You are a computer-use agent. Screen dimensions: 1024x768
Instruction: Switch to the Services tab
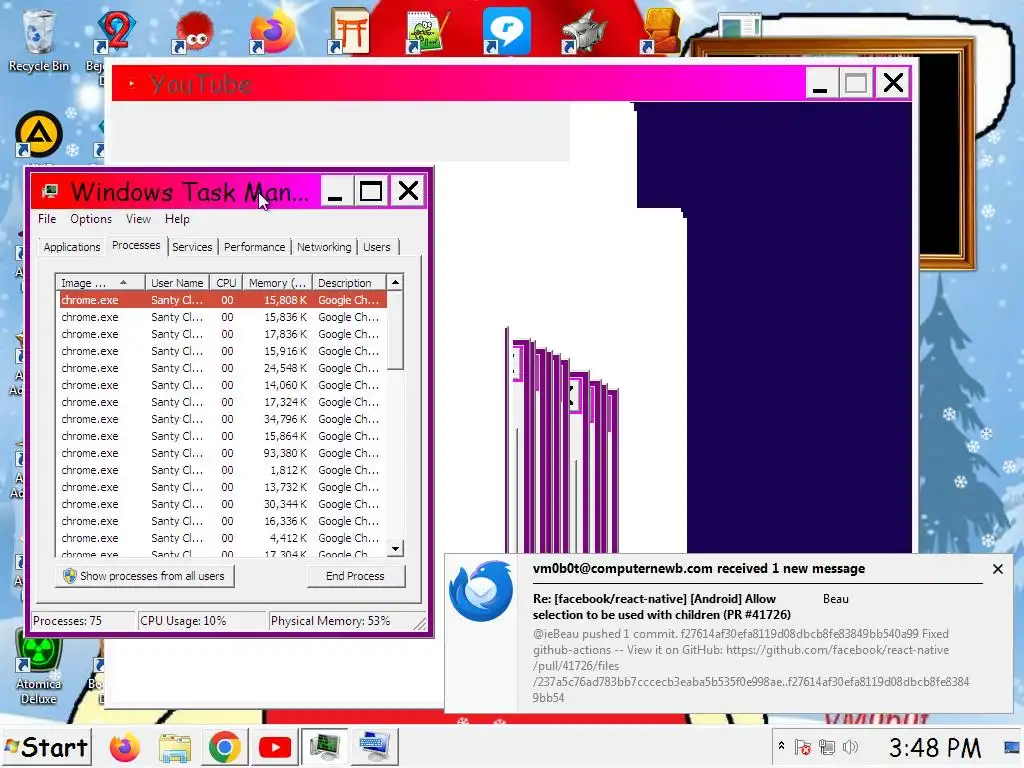point(192,247)
